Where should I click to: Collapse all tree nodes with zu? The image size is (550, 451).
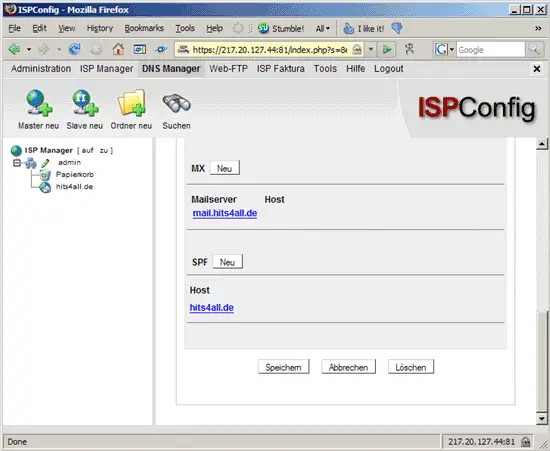pos(103,150)
